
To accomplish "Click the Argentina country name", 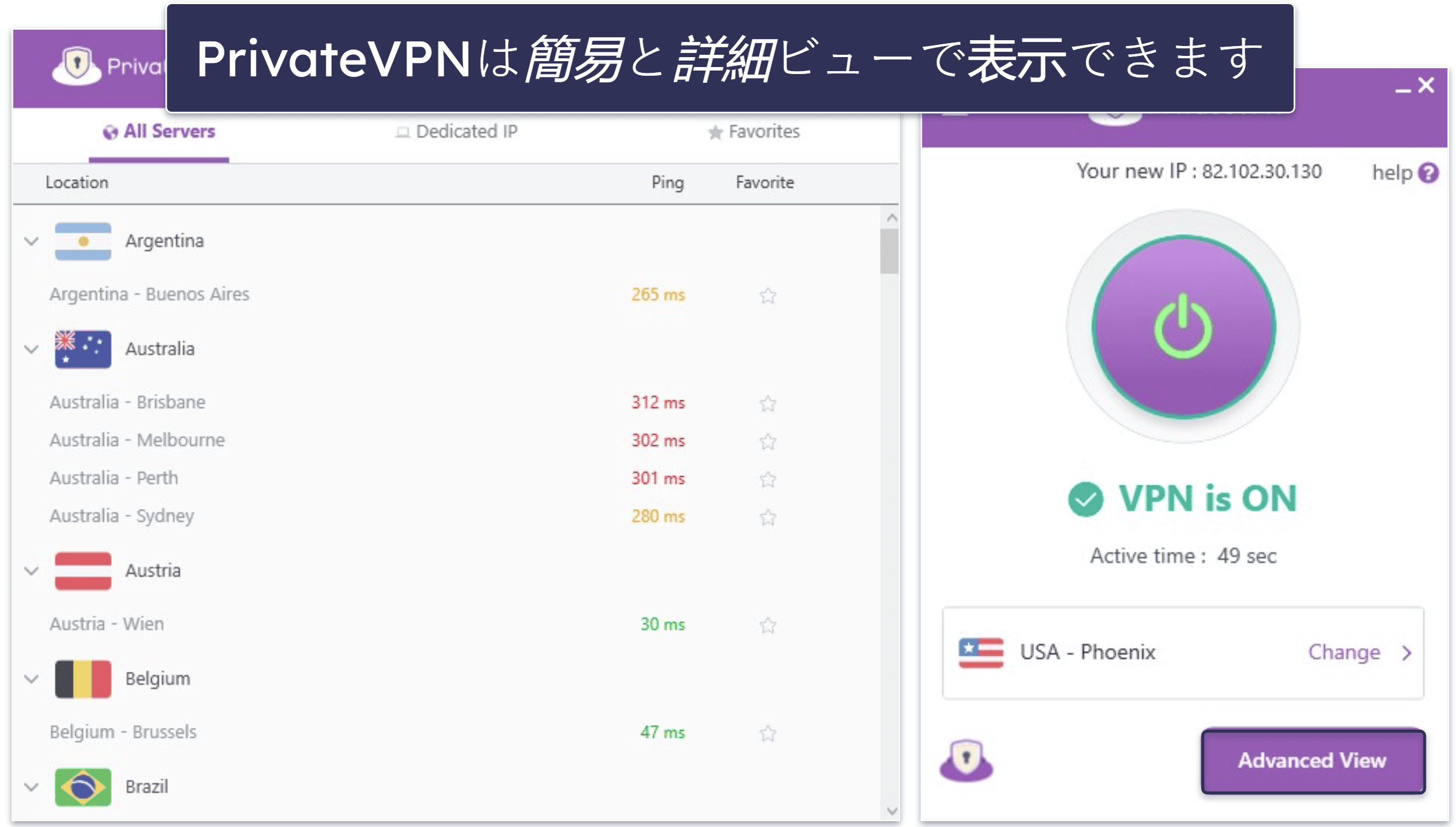I will pos(164,241).
